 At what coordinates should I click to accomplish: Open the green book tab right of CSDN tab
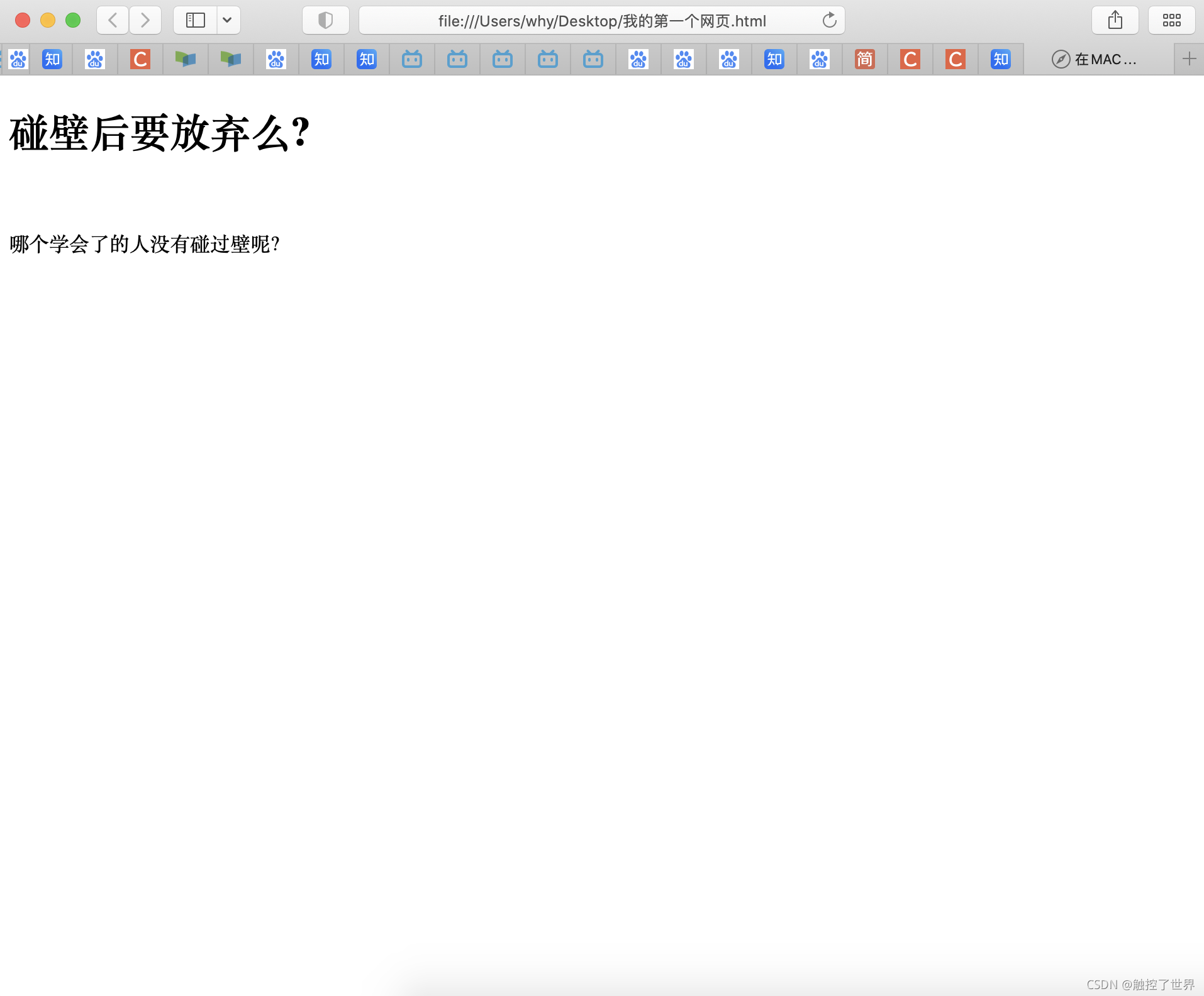[x=186, y=59]
